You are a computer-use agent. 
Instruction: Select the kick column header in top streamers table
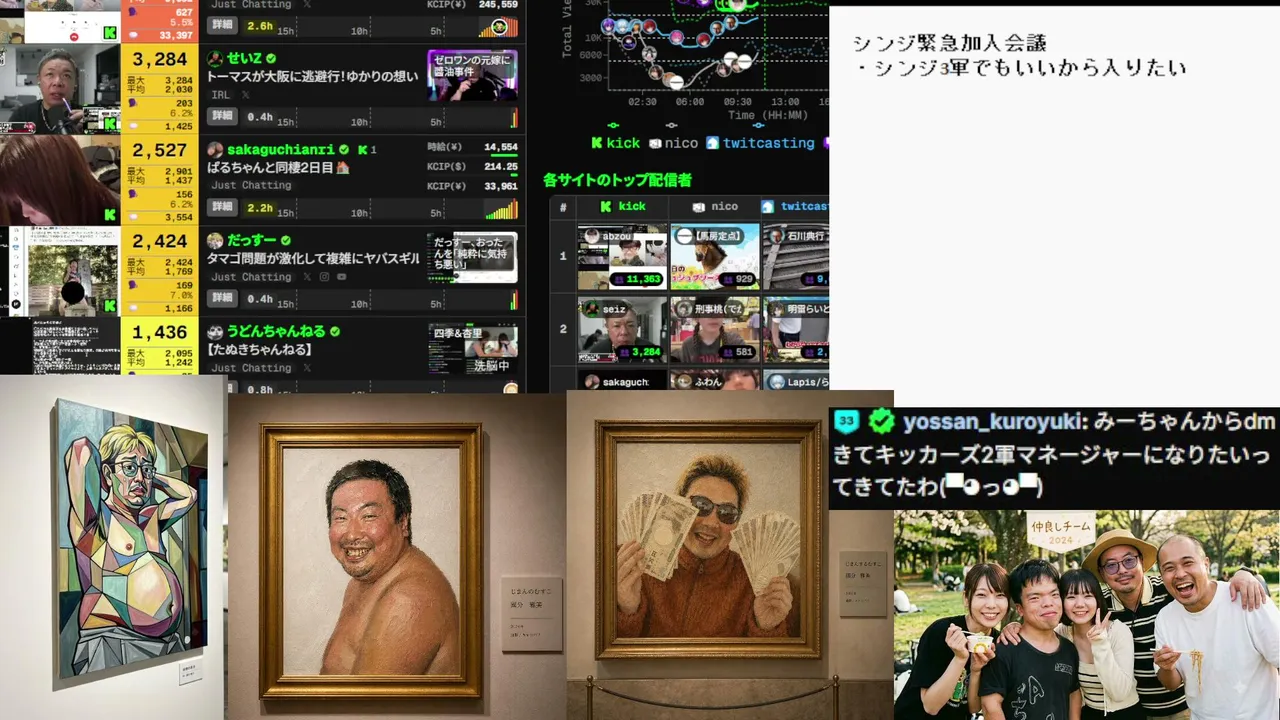pos(622,207)
